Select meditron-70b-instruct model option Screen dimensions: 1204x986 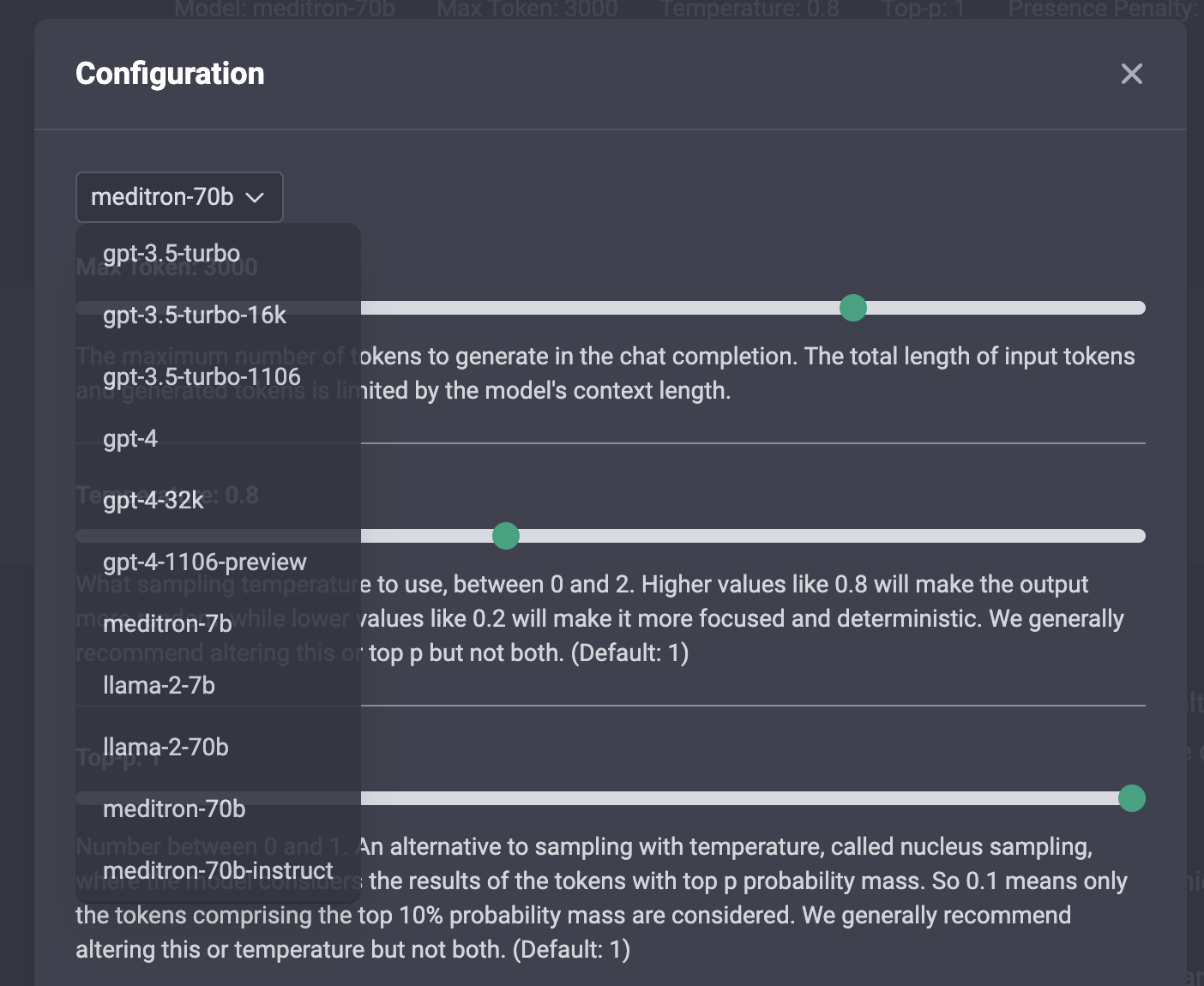(218, 871)
